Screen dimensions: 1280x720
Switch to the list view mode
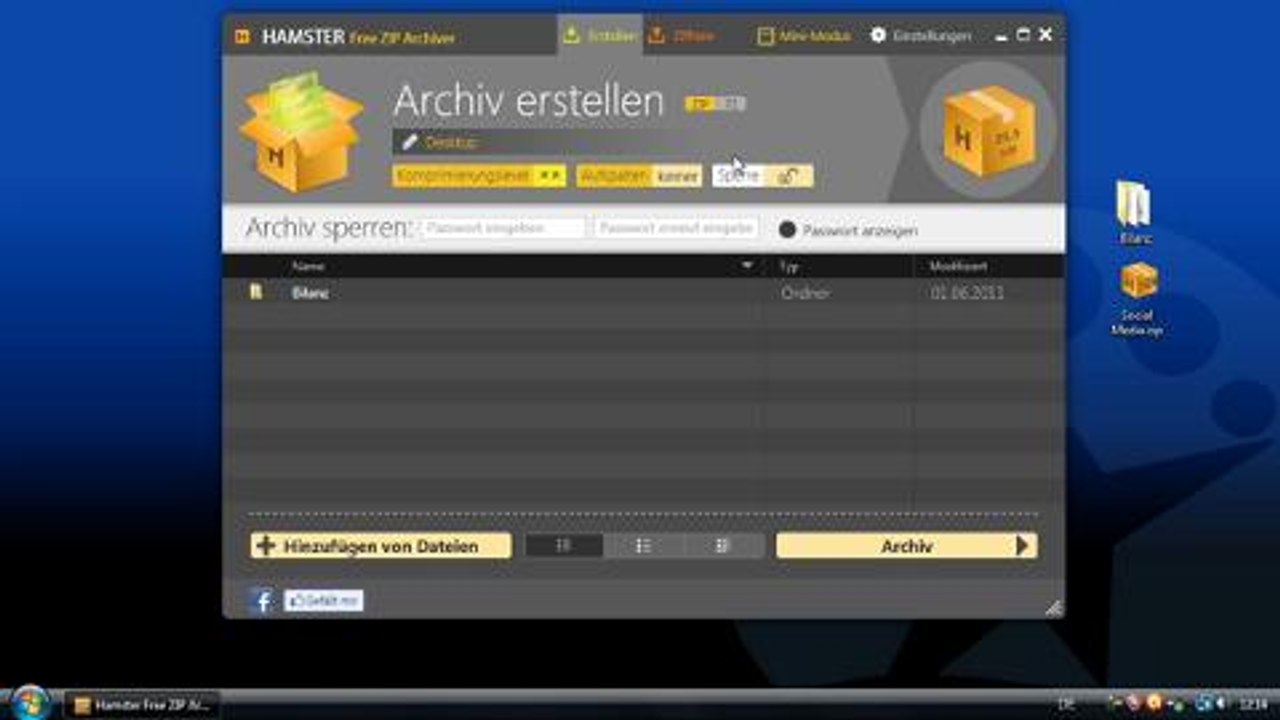pyautogui.click(x=644, y=546)
